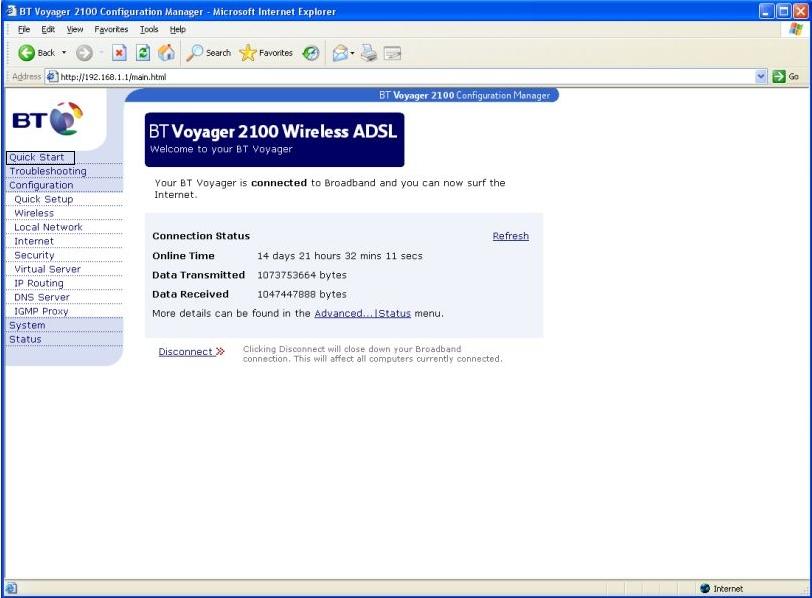Click the green Go arrow button
The image size is (812, 598).
click(x=779, y=77)
